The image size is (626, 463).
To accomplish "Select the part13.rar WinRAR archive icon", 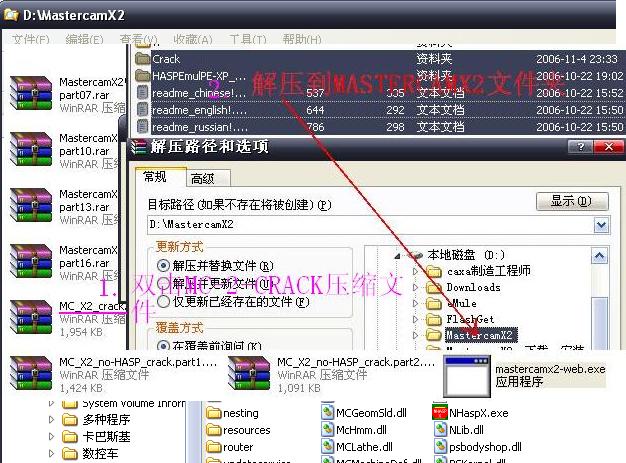I will (31, 205).
